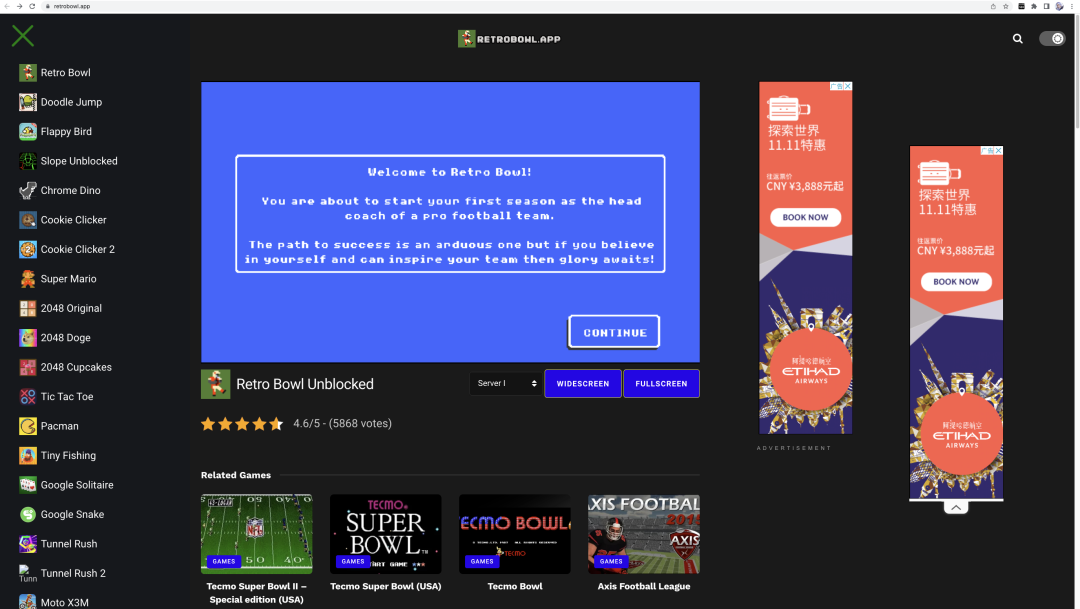Viewport: 1080px width, 609px height.
Task: Open Cookie Clicker 2 icon in sidebar
Action: coord(28,249)
